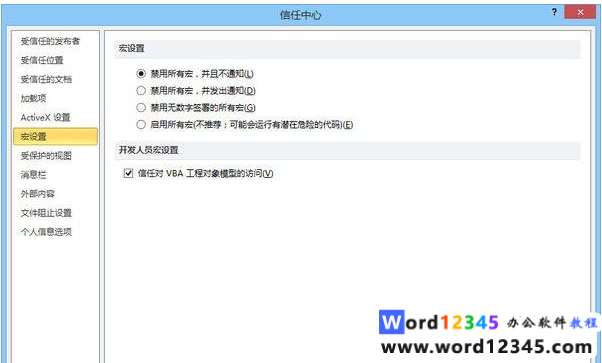
Task: Close the 信任中心 dialog
Action: point(580,12)
